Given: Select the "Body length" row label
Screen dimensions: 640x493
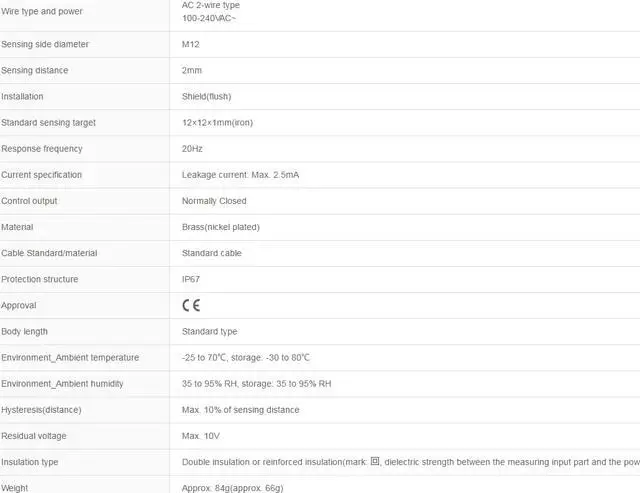Looking at the screenshot, I should tap(24, 331).
